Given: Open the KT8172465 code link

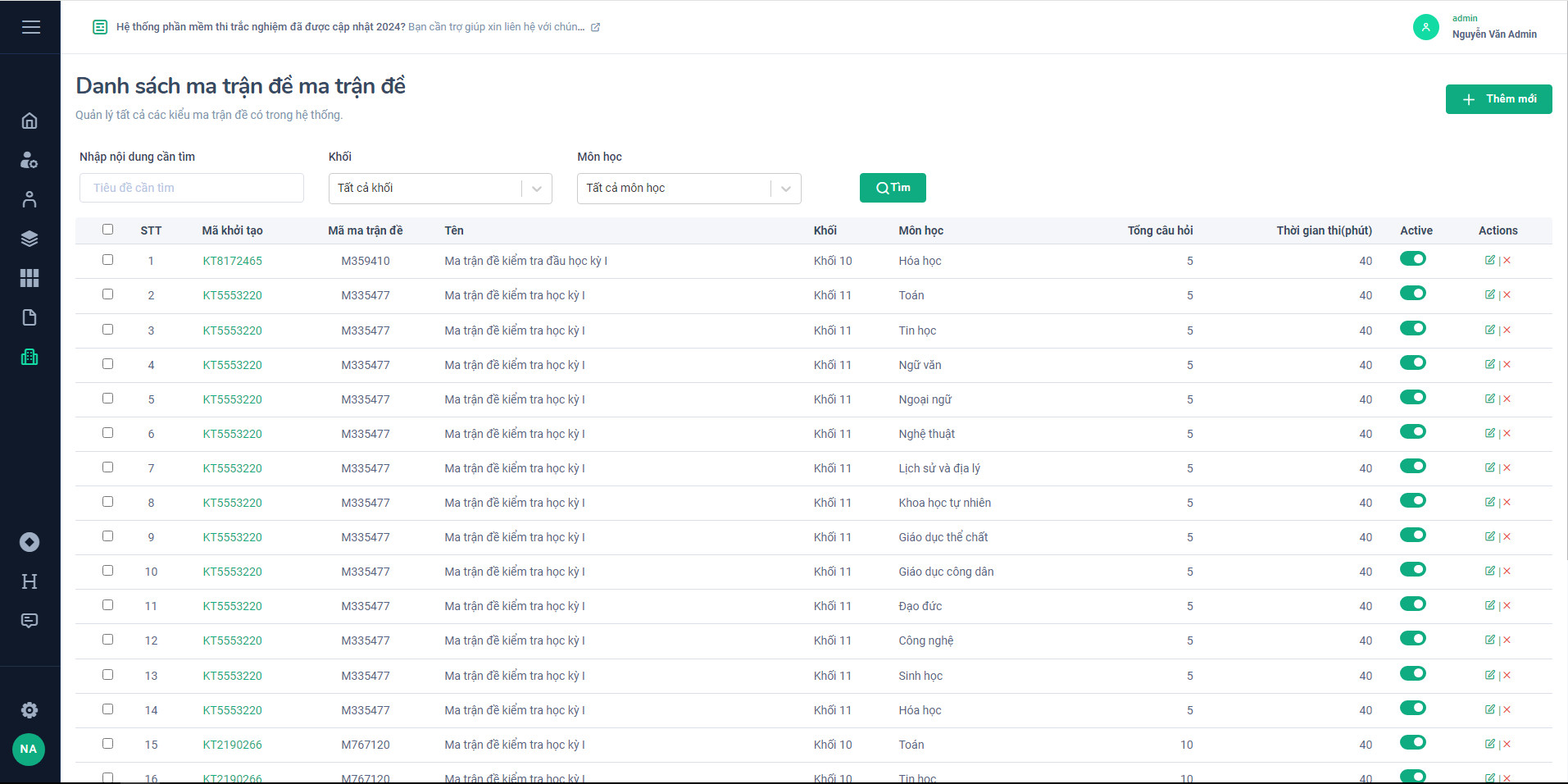Looking at the screenshot, I should click(x=233, y=261).
